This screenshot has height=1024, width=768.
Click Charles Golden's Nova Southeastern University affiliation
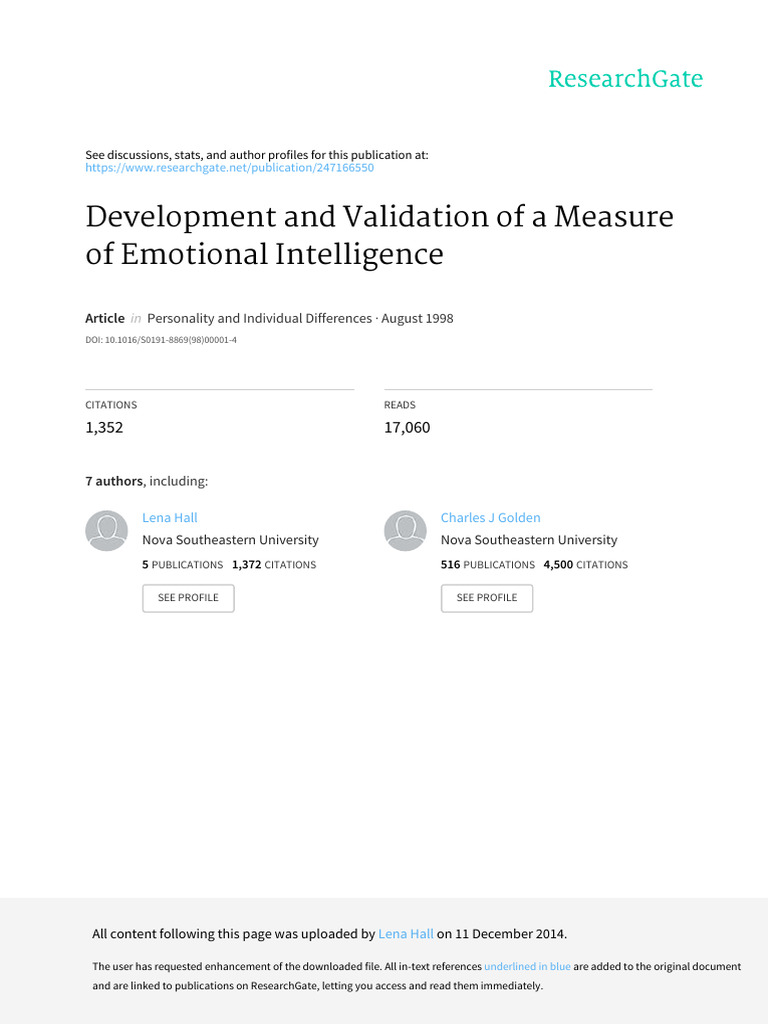click(x=529, y=540)
